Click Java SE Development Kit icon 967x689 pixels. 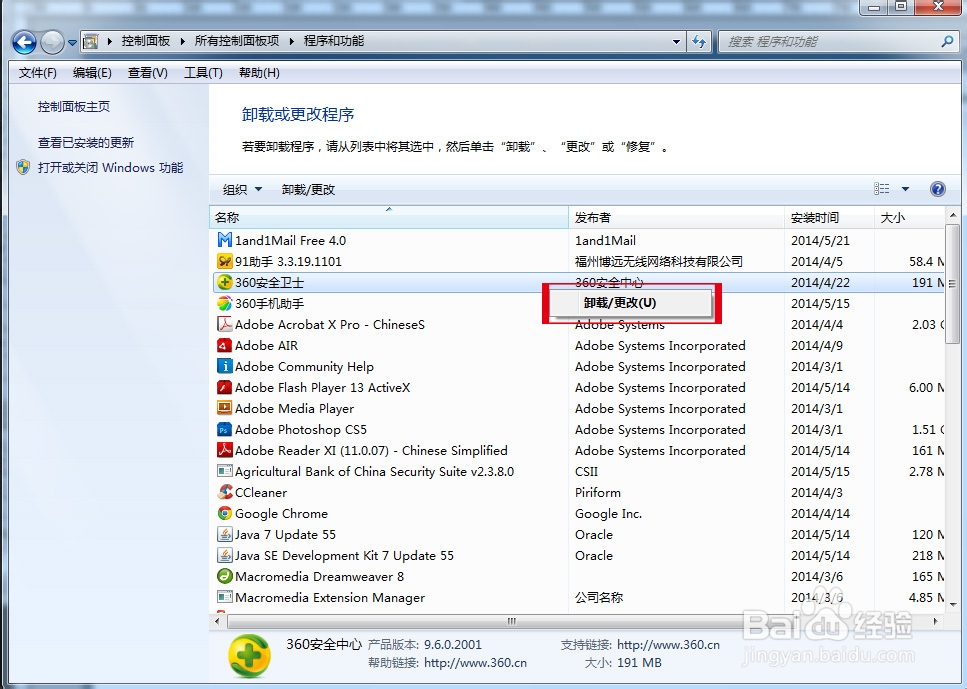(x=224, y=555)
